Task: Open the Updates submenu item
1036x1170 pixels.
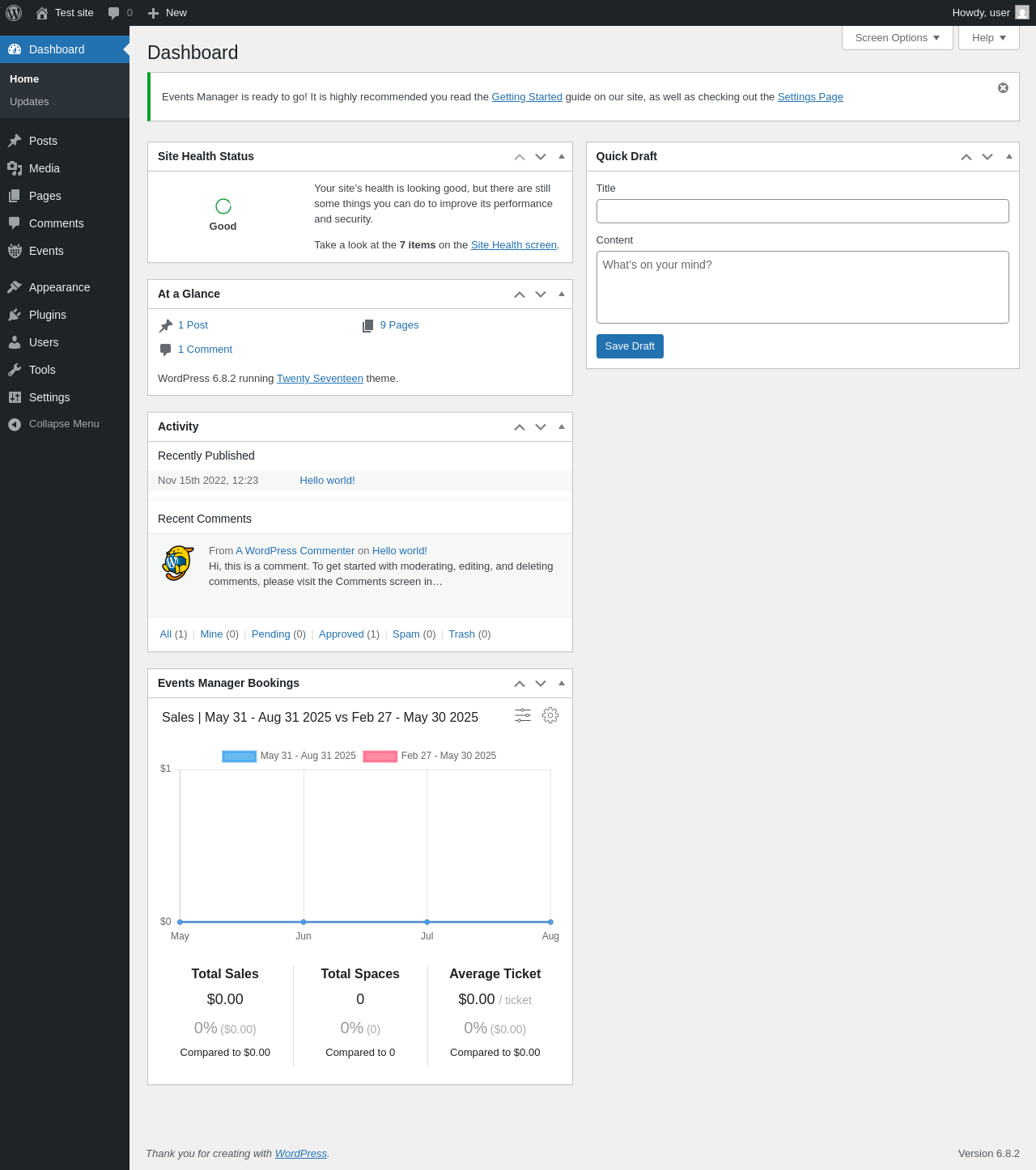Action: pos(29,101)
